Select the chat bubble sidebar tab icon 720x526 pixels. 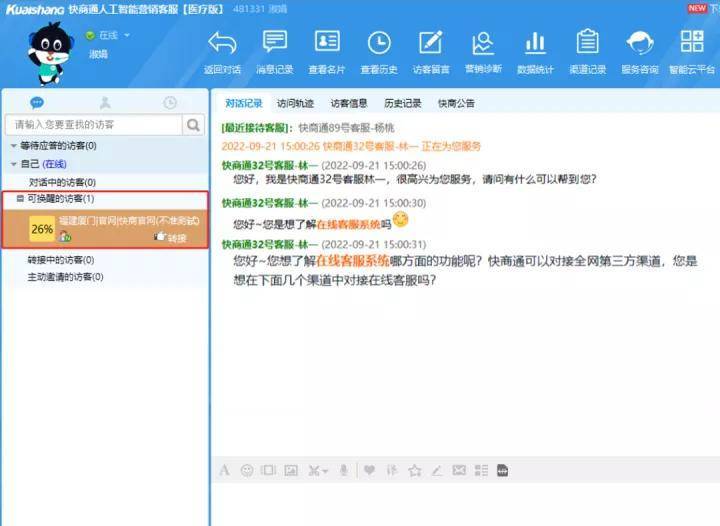pyautogui.click(x=37, y=103)
